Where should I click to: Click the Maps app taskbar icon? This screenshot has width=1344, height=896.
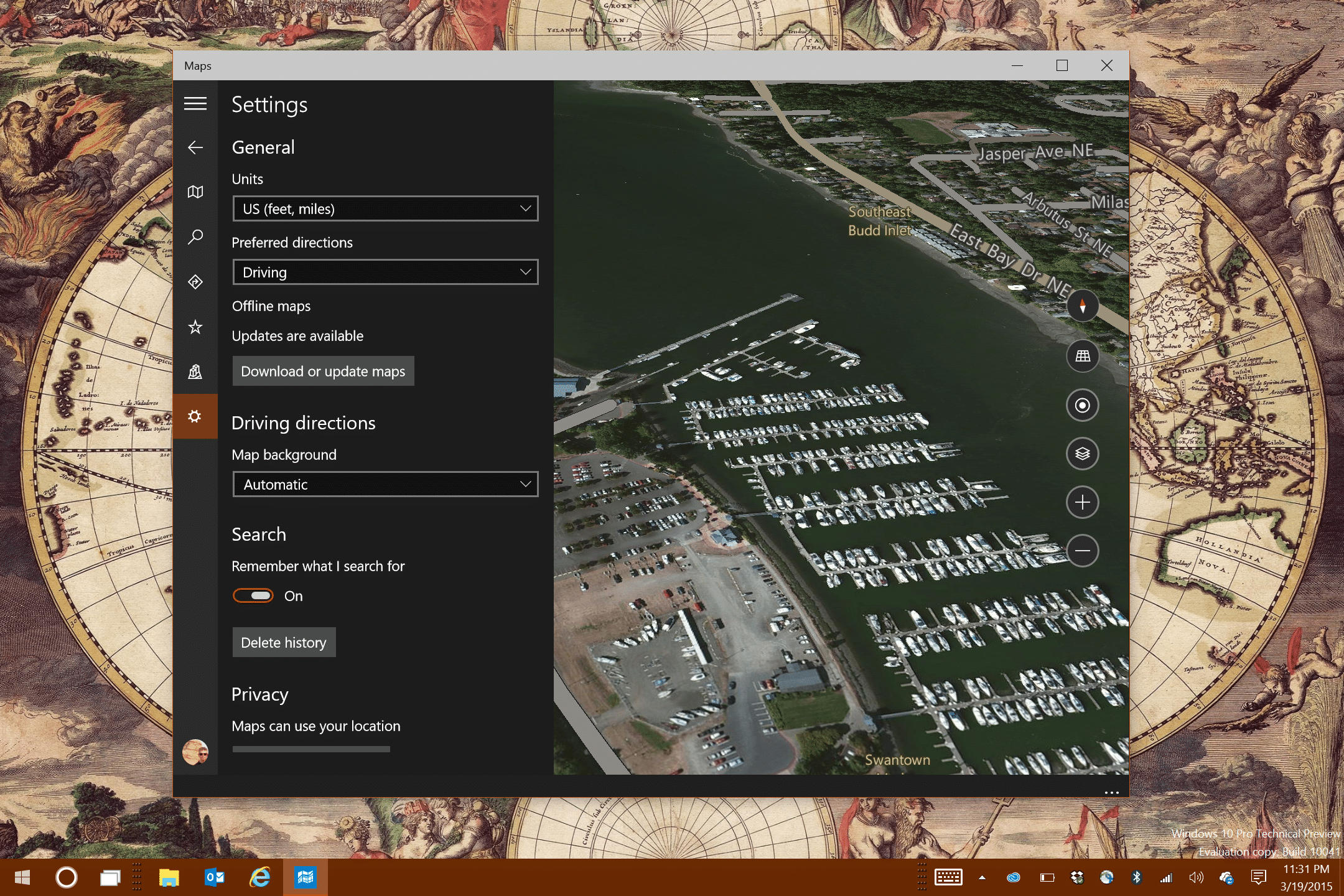(305, 877)
